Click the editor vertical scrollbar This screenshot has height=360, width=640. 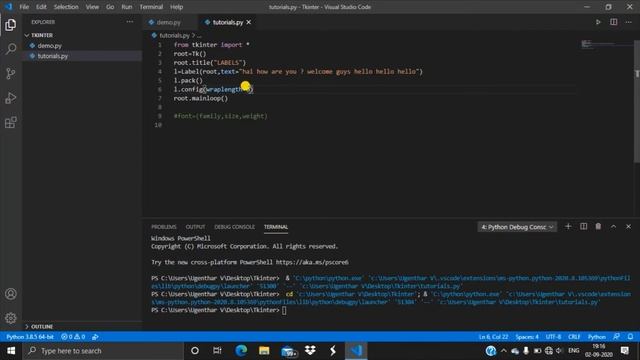click(637, 102)
